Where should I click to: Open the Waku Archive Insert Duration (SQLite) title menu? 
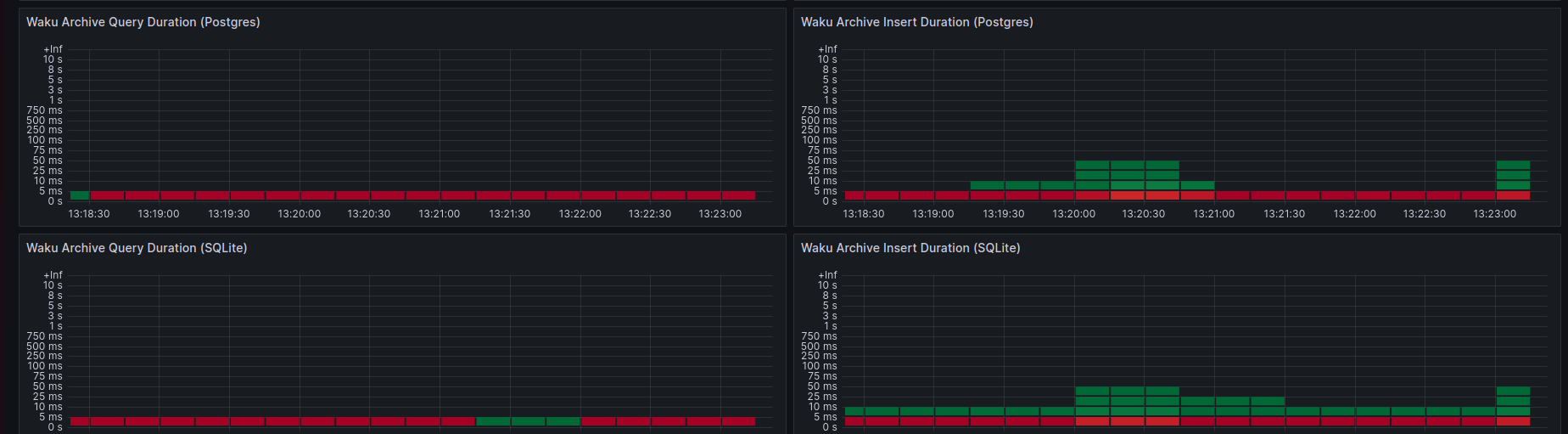(x=910, y=248)
